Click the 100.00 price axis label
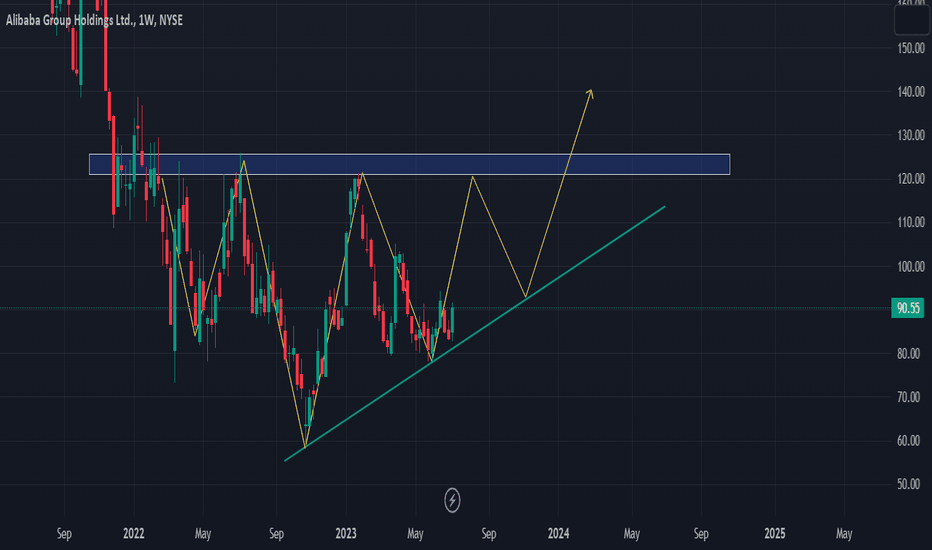The height and width of the screenshot is (550, 932). (911, 266)
